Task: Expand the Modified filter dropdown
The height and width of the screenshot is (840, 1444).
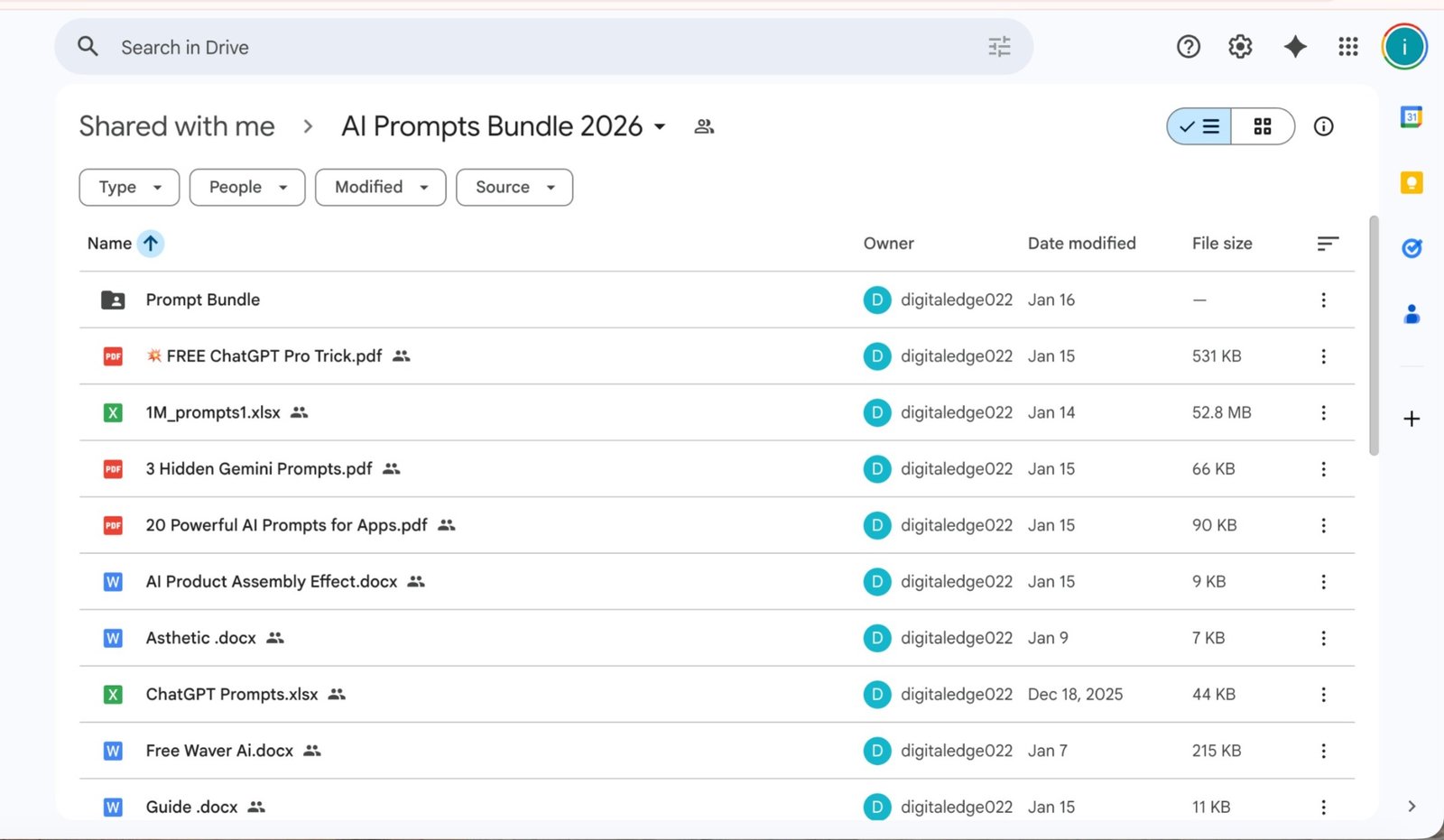Action: (x=380, y=188)
